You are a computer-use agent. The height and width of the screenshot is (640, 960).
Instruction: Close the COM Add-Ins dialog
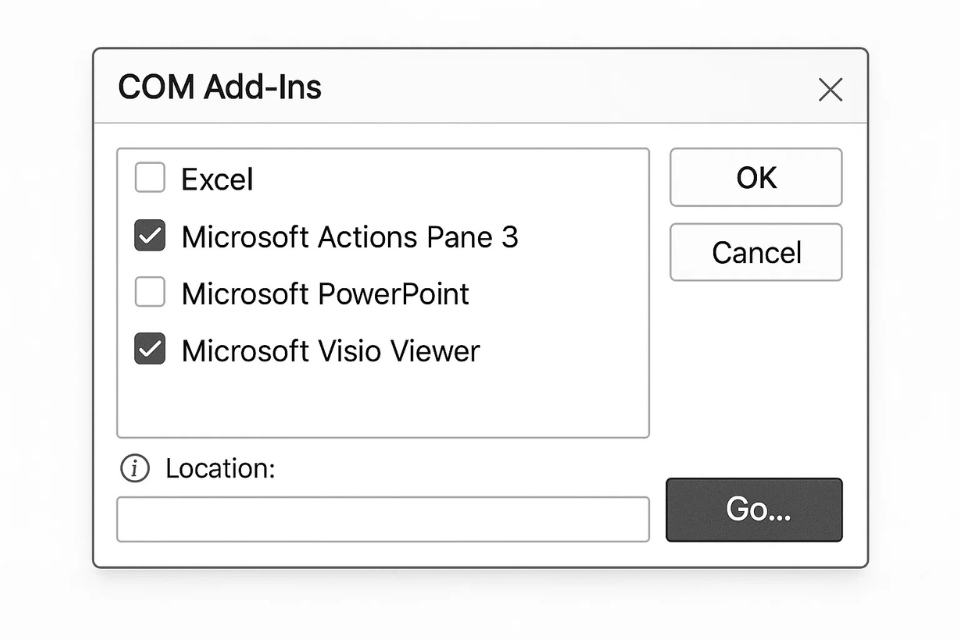(x=830, y=90)
